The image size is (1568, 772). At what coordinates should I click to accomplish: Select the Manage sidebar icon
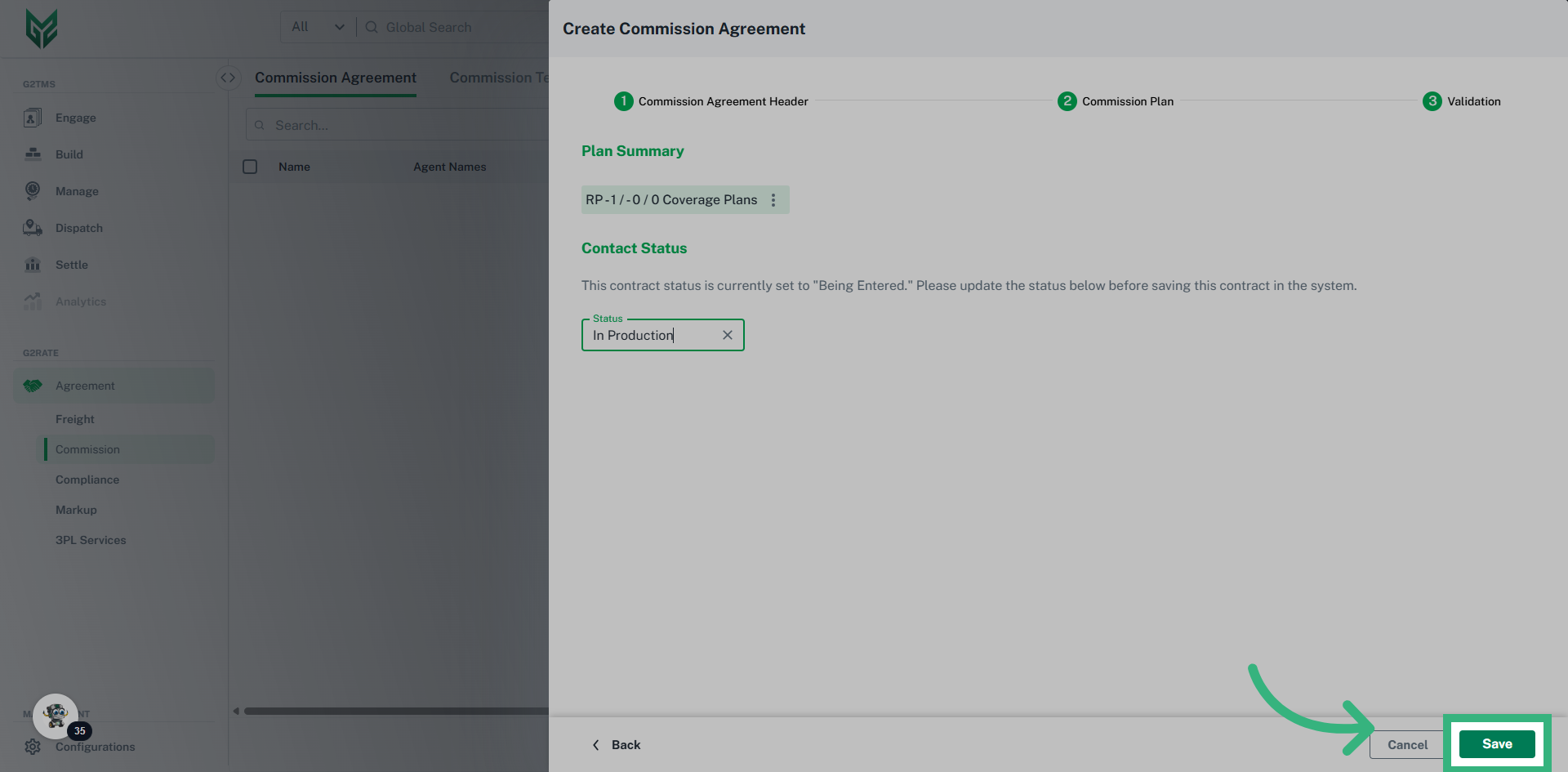click(33, 191)
